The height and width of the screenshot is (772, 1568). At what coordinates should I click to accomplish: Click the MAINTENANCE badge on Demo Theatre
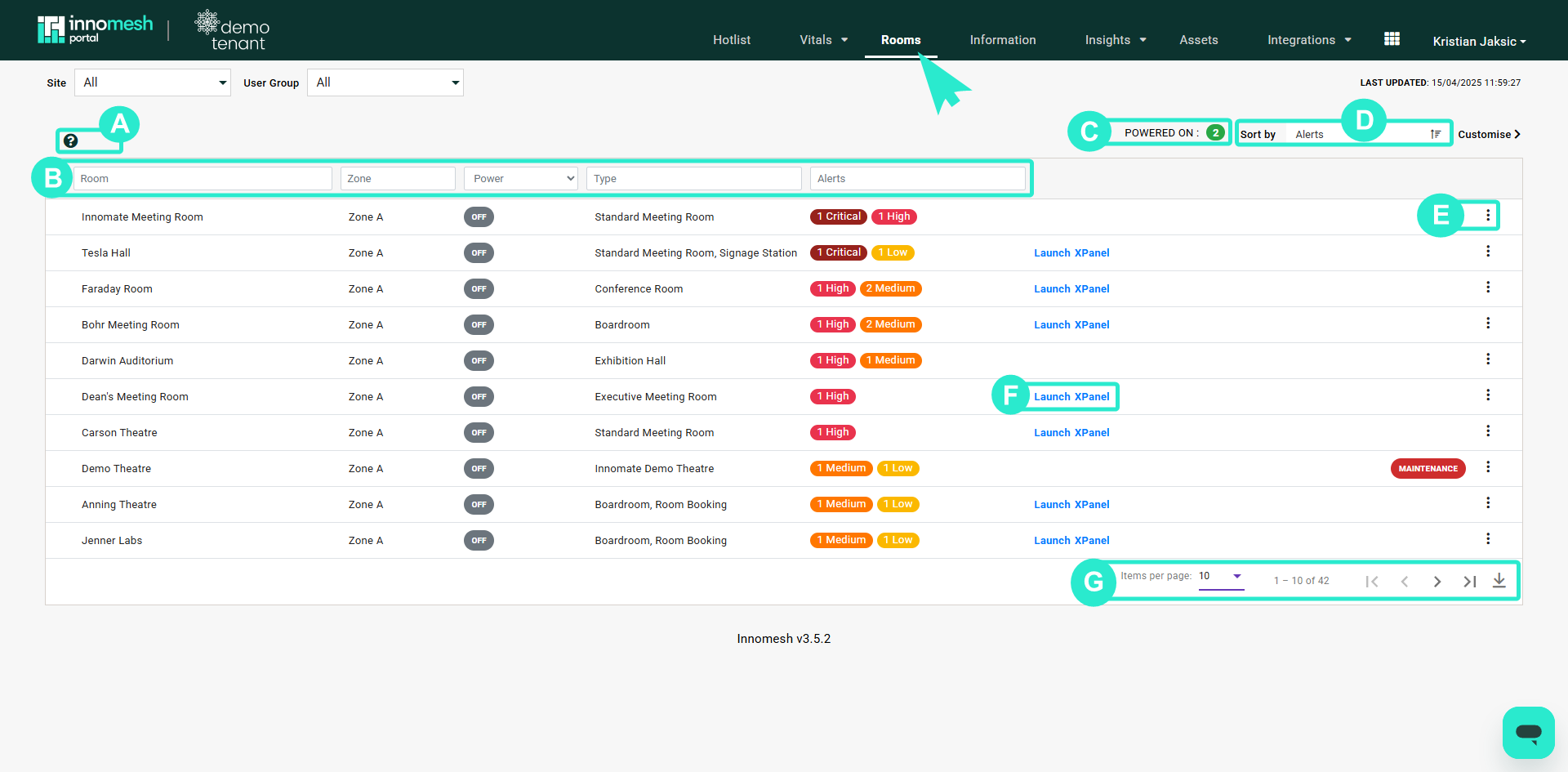coord(1428,469)
